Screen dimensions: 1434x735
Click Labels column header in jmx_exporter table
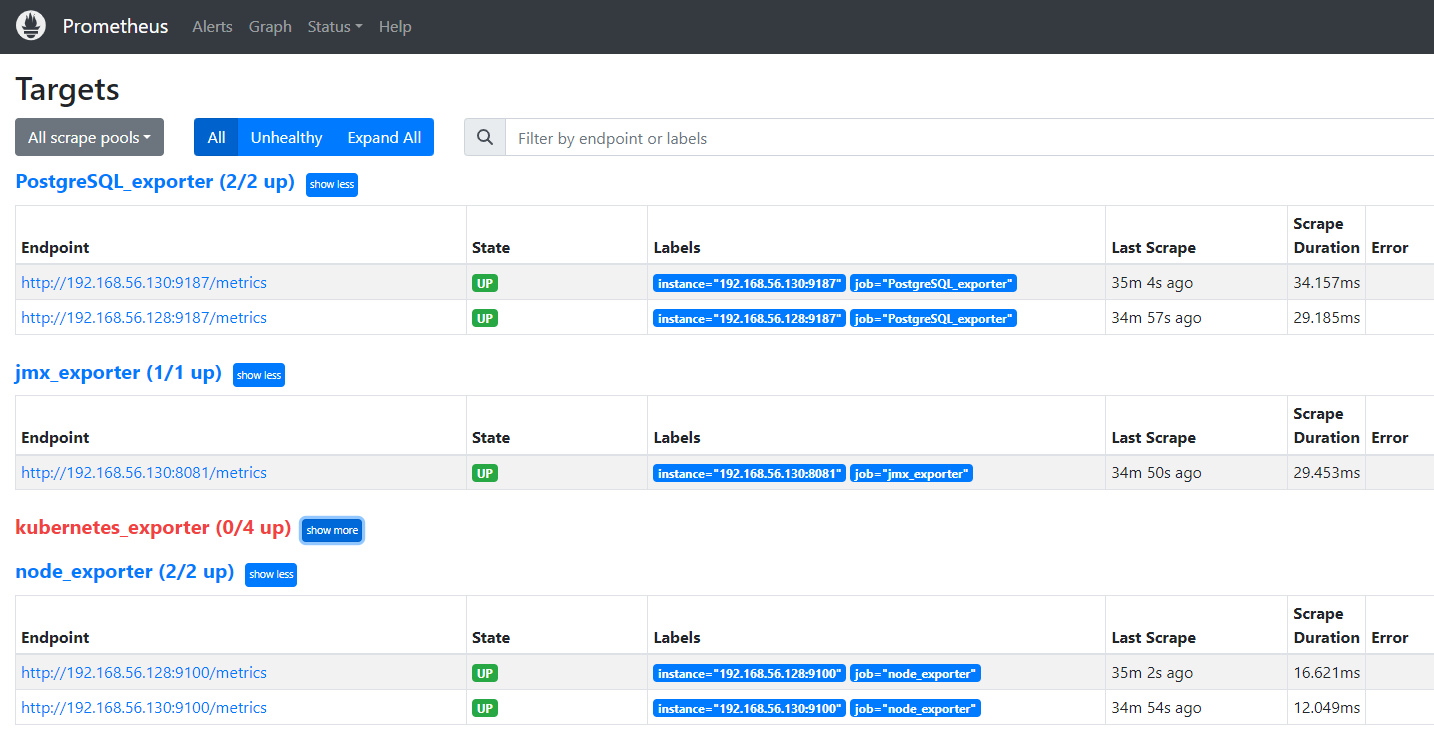677,438
